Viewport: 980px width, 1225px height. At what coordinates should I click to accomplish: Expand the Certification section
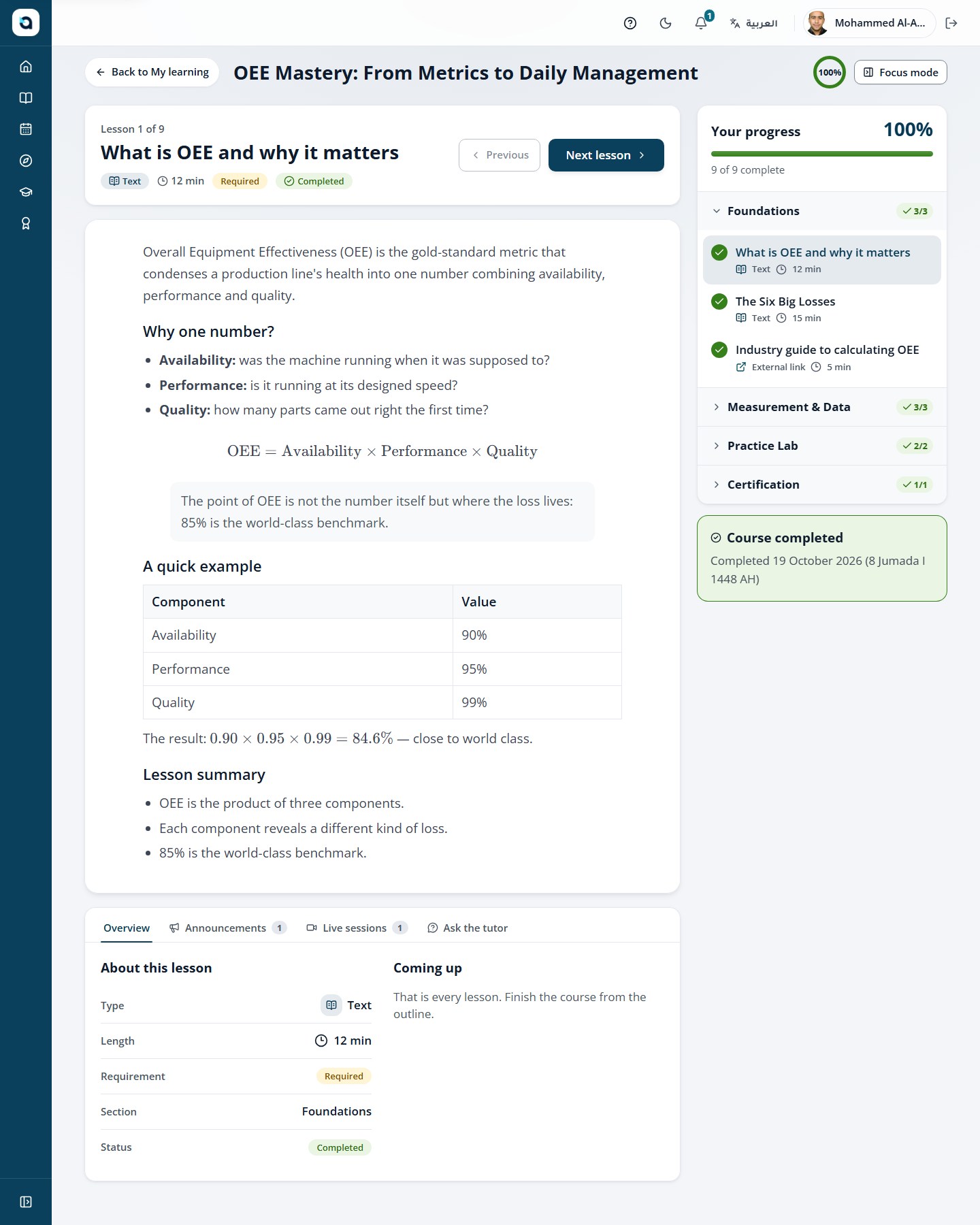coord(822,485)
